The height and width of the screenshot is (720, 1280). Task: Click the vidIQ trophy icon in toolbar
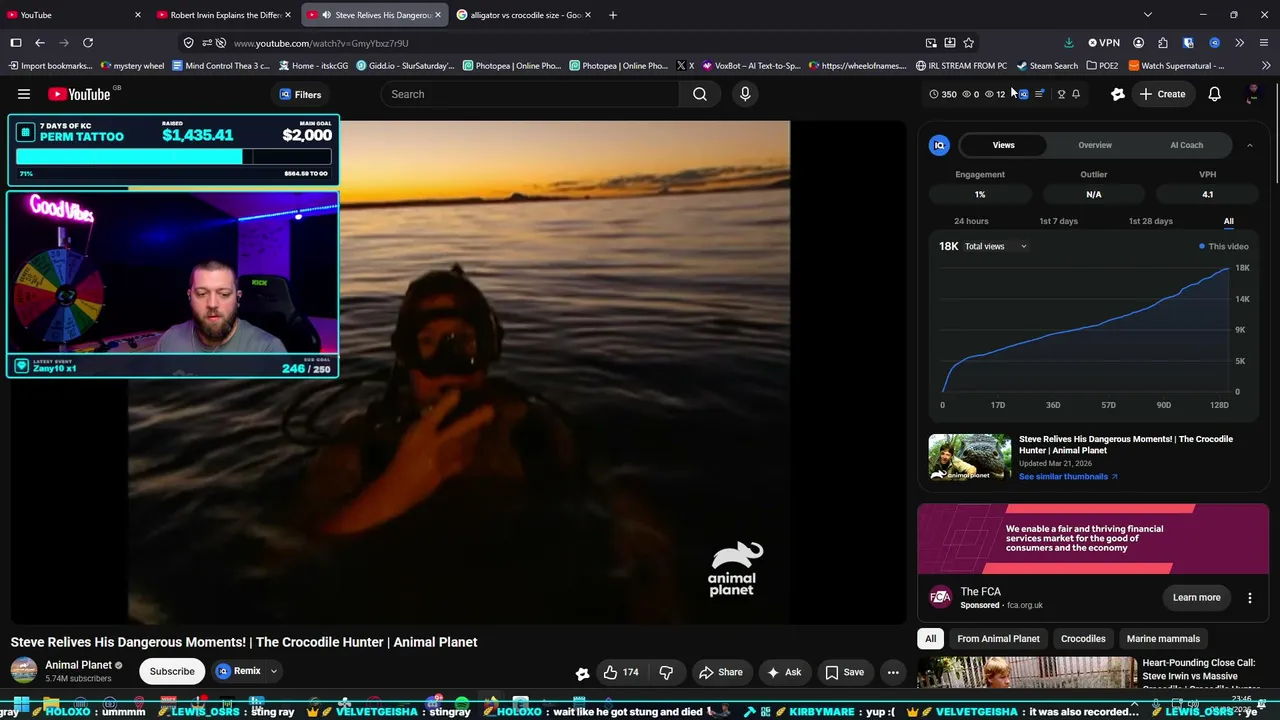point(1061,94)
